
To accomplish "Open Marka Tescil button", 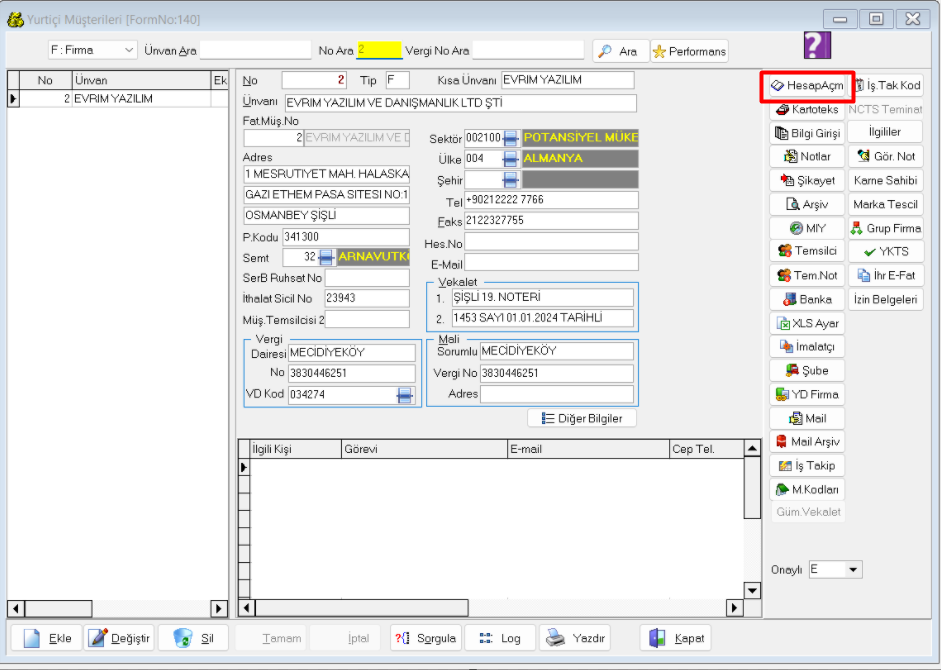I will [886, 205].
